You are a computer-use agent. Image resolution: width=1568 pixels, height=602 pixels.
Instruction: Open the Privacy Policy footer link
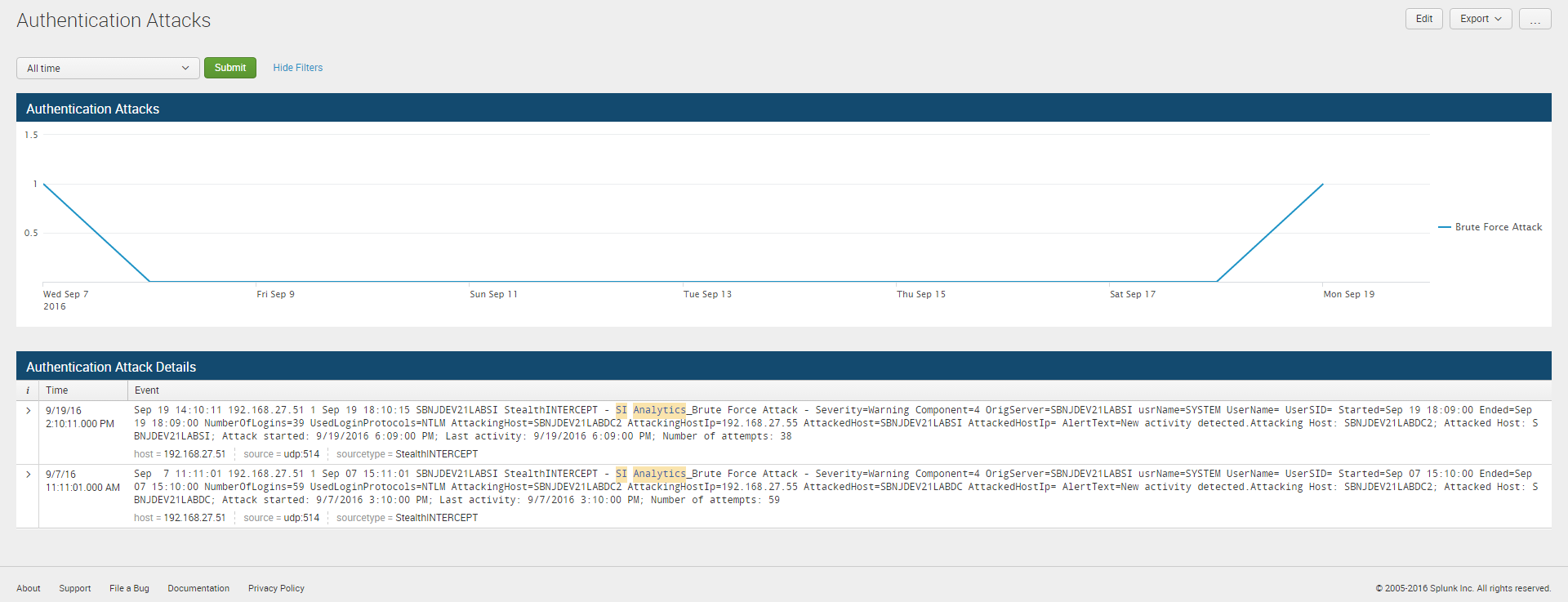tap(276, 588)
